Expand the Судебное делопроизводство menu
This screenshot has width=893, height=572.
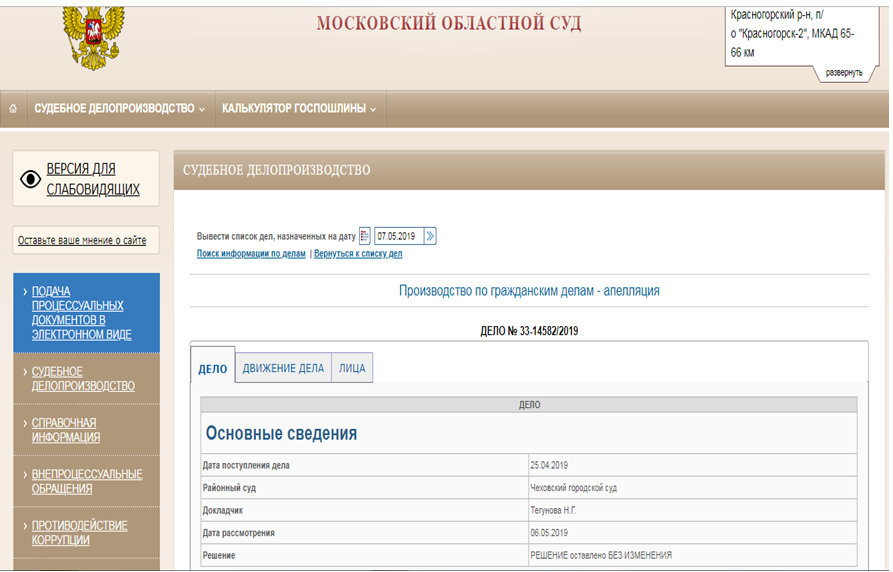(119, 108)
